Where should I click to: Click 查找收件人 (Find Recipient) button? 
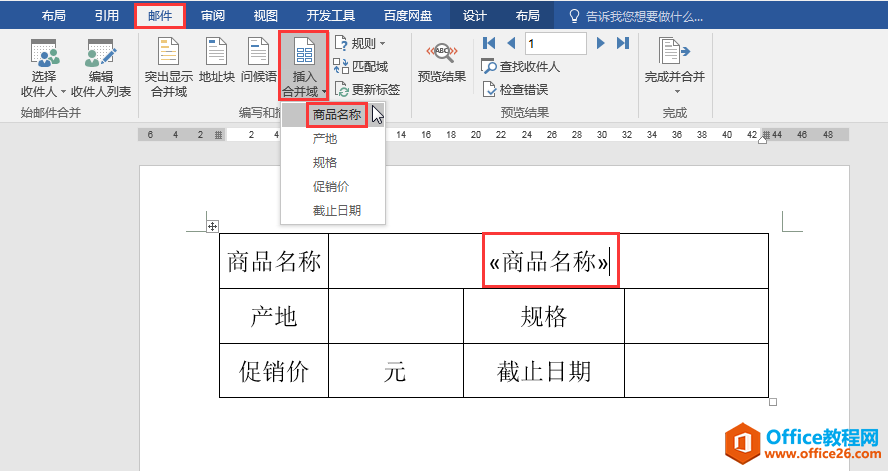(521, 66)
